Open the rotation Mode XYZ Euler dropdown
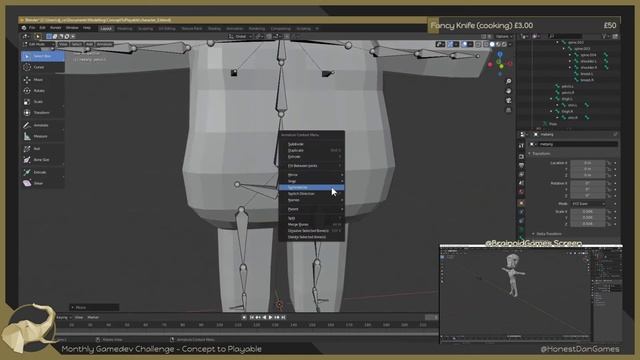Image resolution: width=640 pixels, height=360 pixels. click(x=588, y=203)
